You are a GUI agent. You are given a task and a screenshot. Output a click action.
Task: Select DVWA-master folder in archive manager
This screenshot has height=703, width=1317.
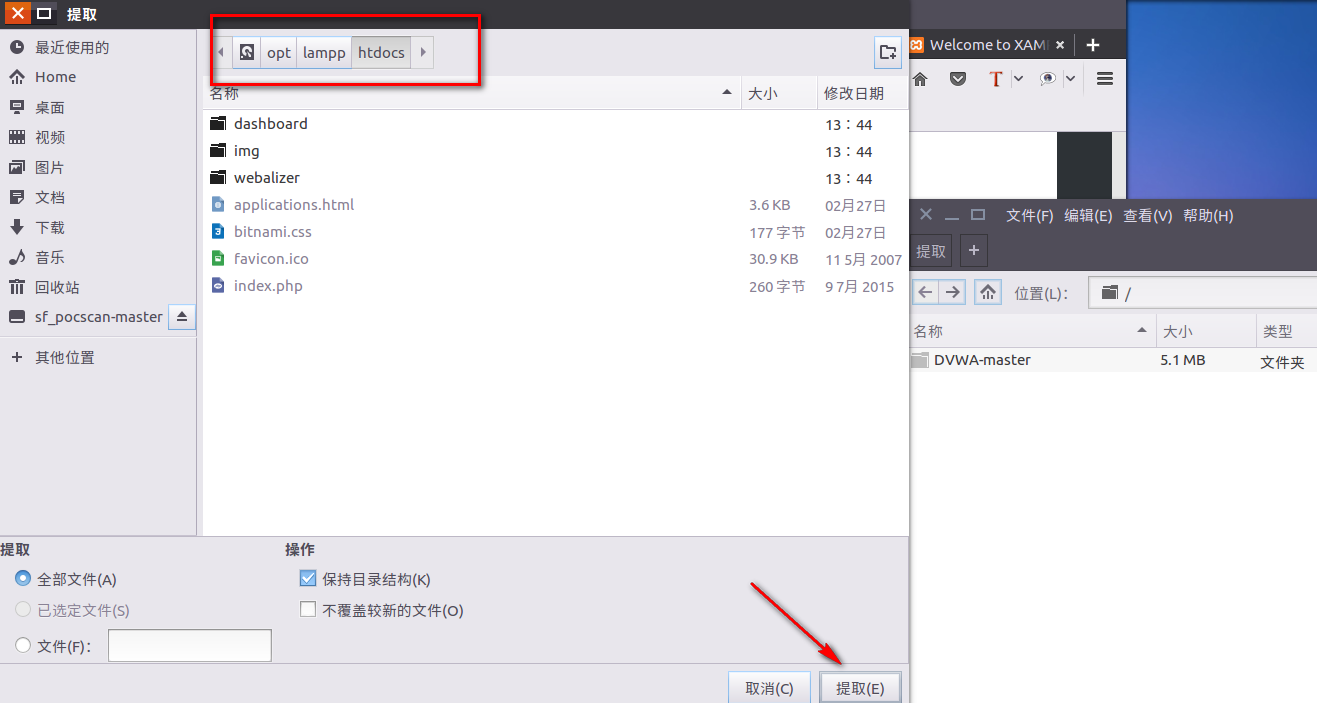1112,360
